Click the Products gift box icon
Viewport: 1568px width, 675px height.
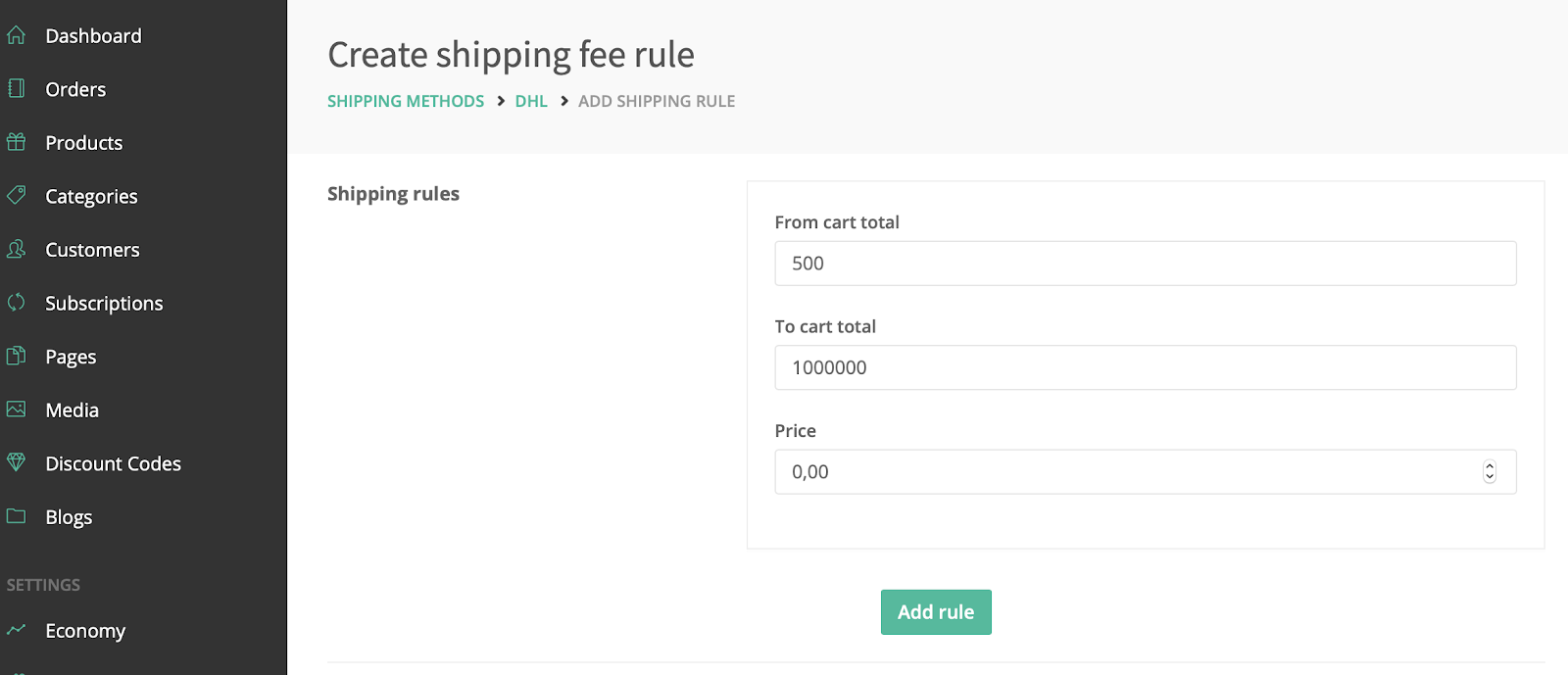[x=16, y=142]
